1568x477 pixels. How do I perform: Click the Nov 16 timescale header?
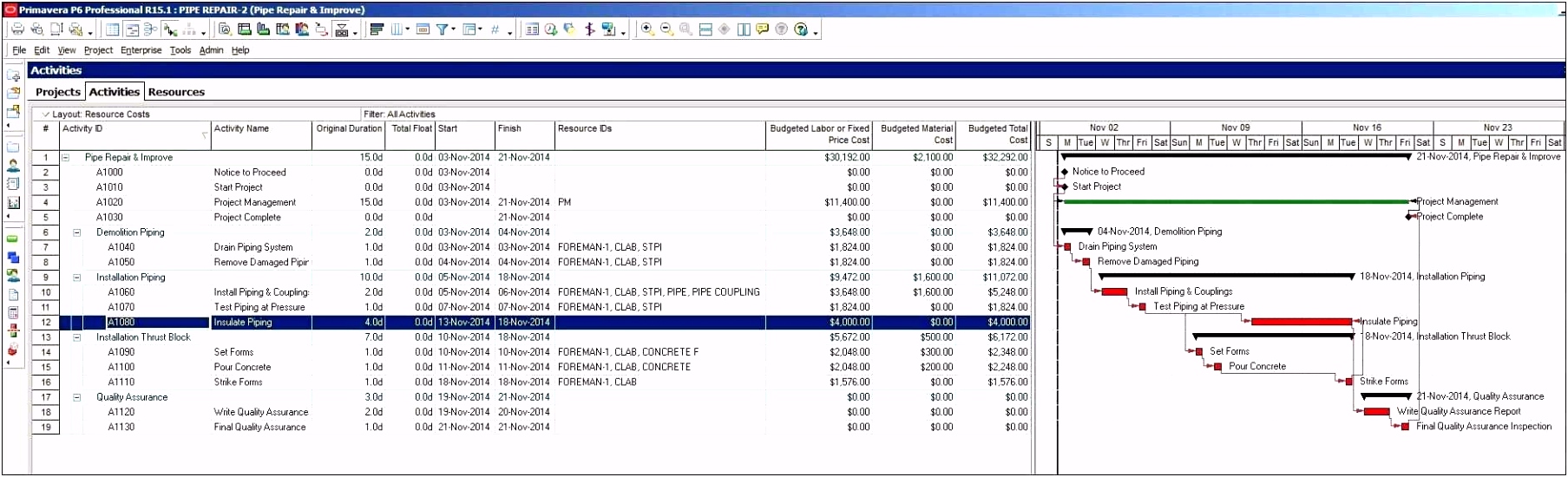(x=1367, y=127)
